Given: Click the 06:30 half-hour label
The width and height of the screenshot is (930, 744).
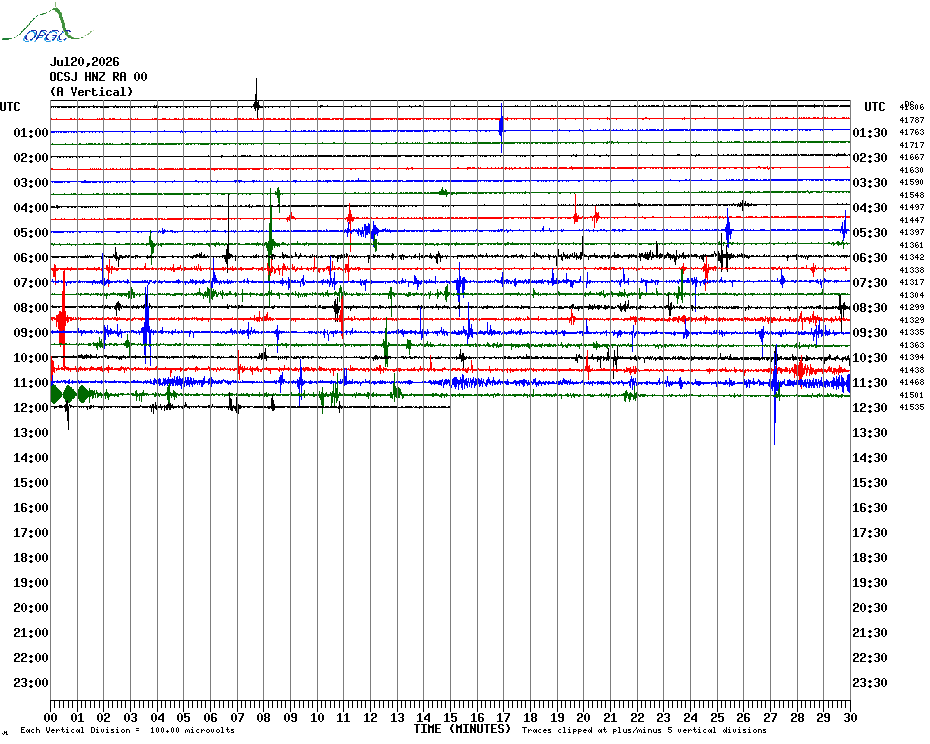Looking at the screenshot, I should [x=870, y=257].
